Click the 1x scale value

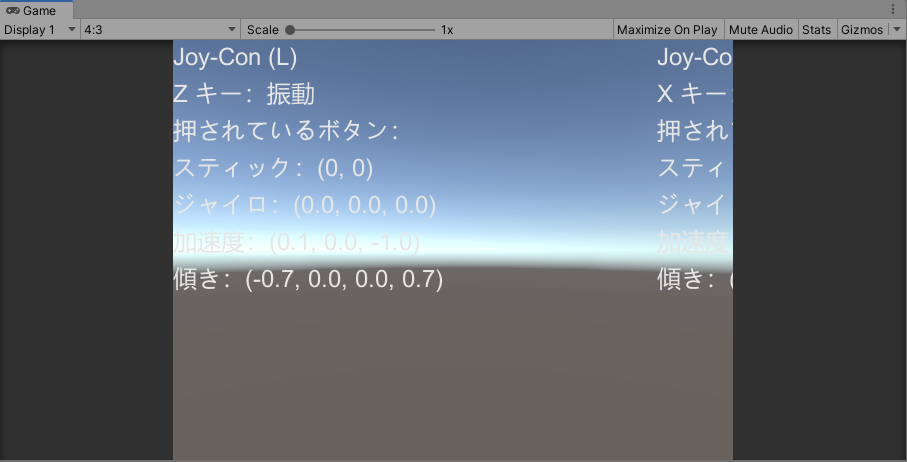[447, 30]
